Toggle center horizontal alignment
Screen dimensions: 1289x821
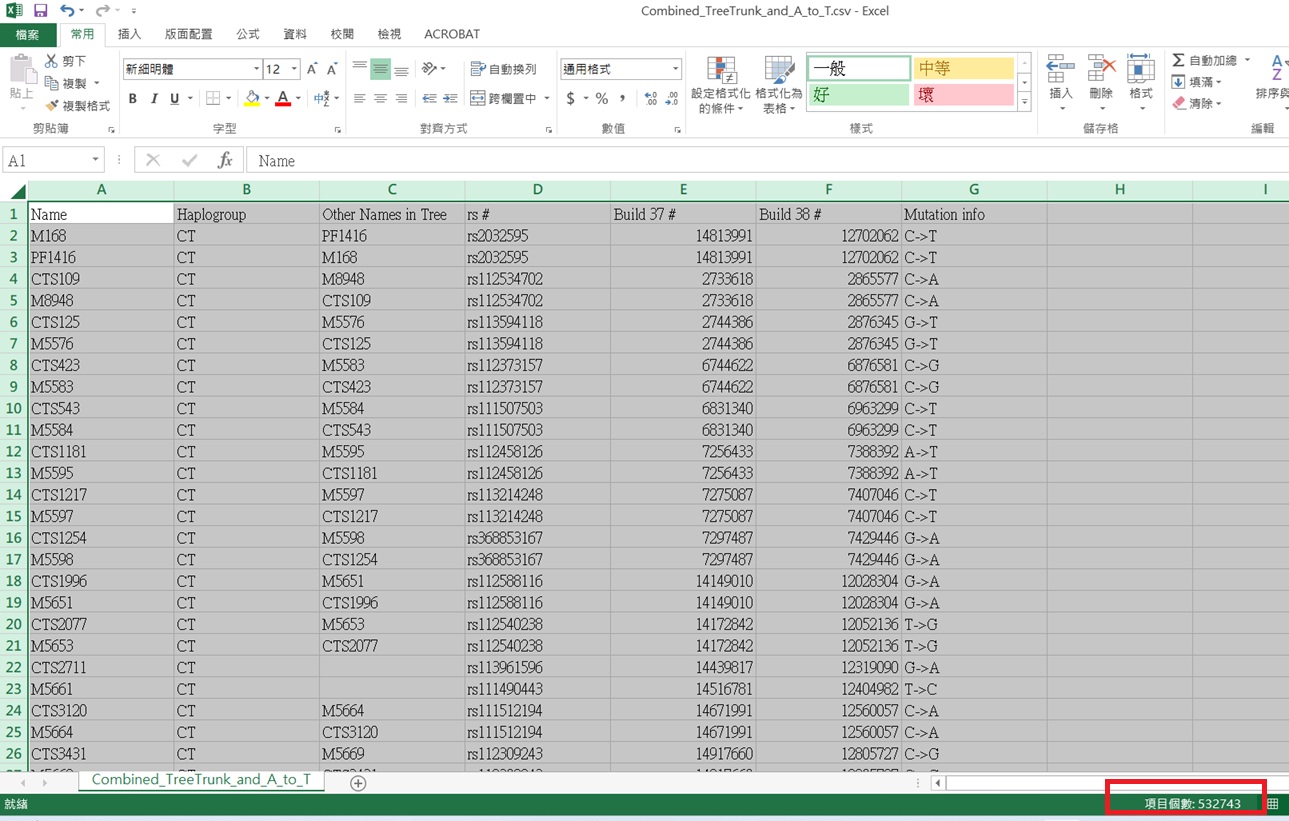point(380,98)
